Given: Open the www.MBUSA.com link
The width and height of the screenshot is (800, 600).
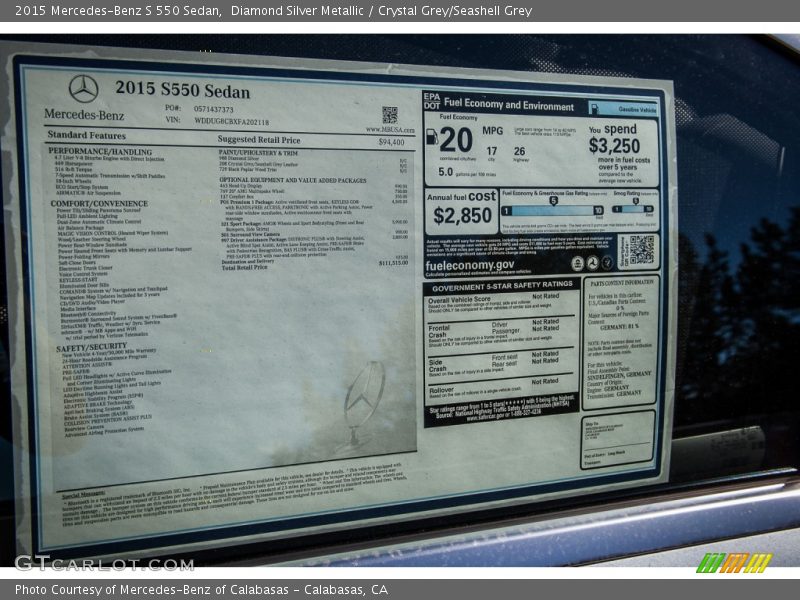Looking at the screenshot, I should point(391,129).
